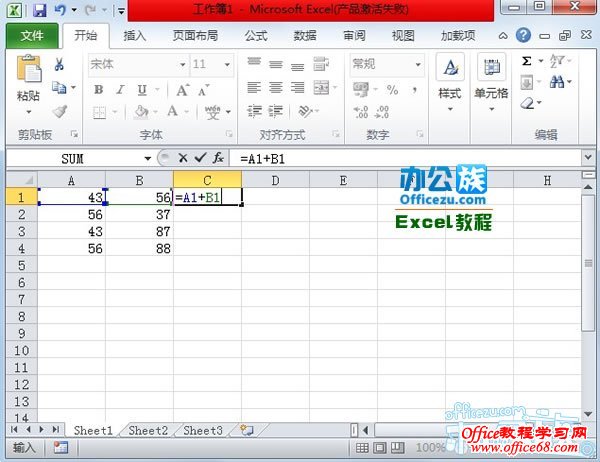Toggle Bold formatting
600x462 pixels.
tap(98, 90)
